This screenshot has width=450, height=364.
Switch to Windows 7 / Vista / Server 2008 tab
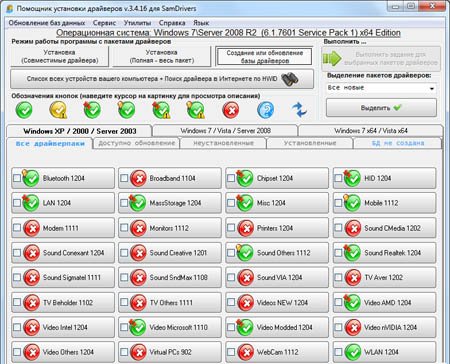click(225, 131)
